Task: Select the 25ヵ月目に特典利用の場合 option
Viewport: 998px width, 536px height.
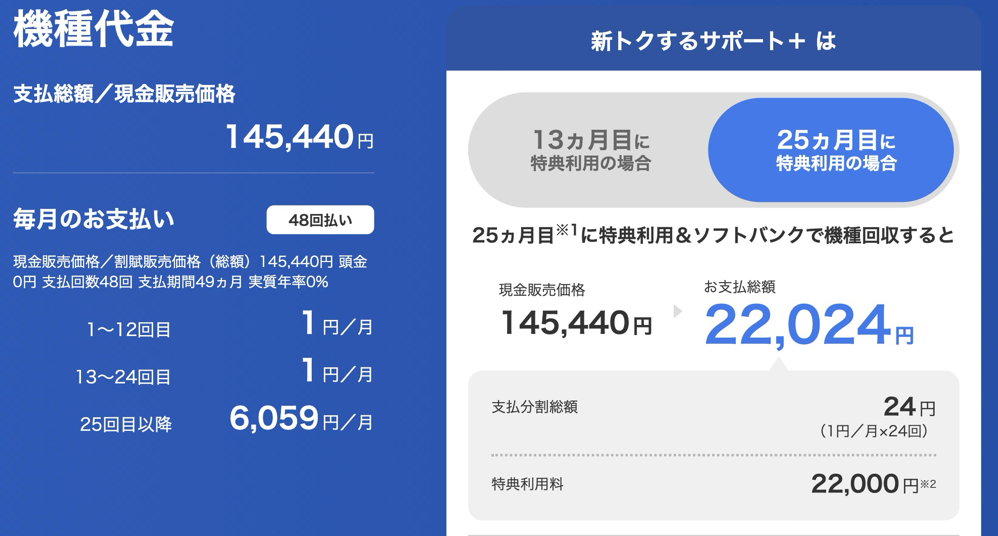Action: (x=835, y=151)
